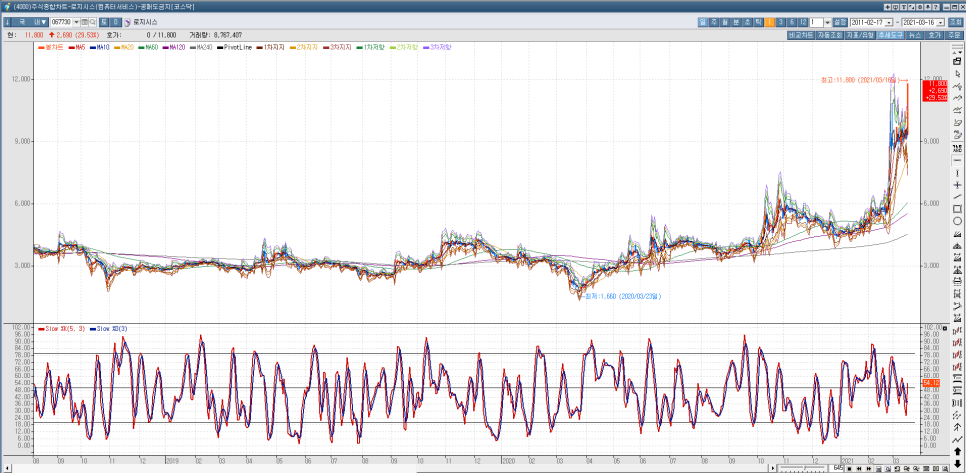Choose the 12 interval preset
This screenshot has height=473, width=966.
click(803, 22)
